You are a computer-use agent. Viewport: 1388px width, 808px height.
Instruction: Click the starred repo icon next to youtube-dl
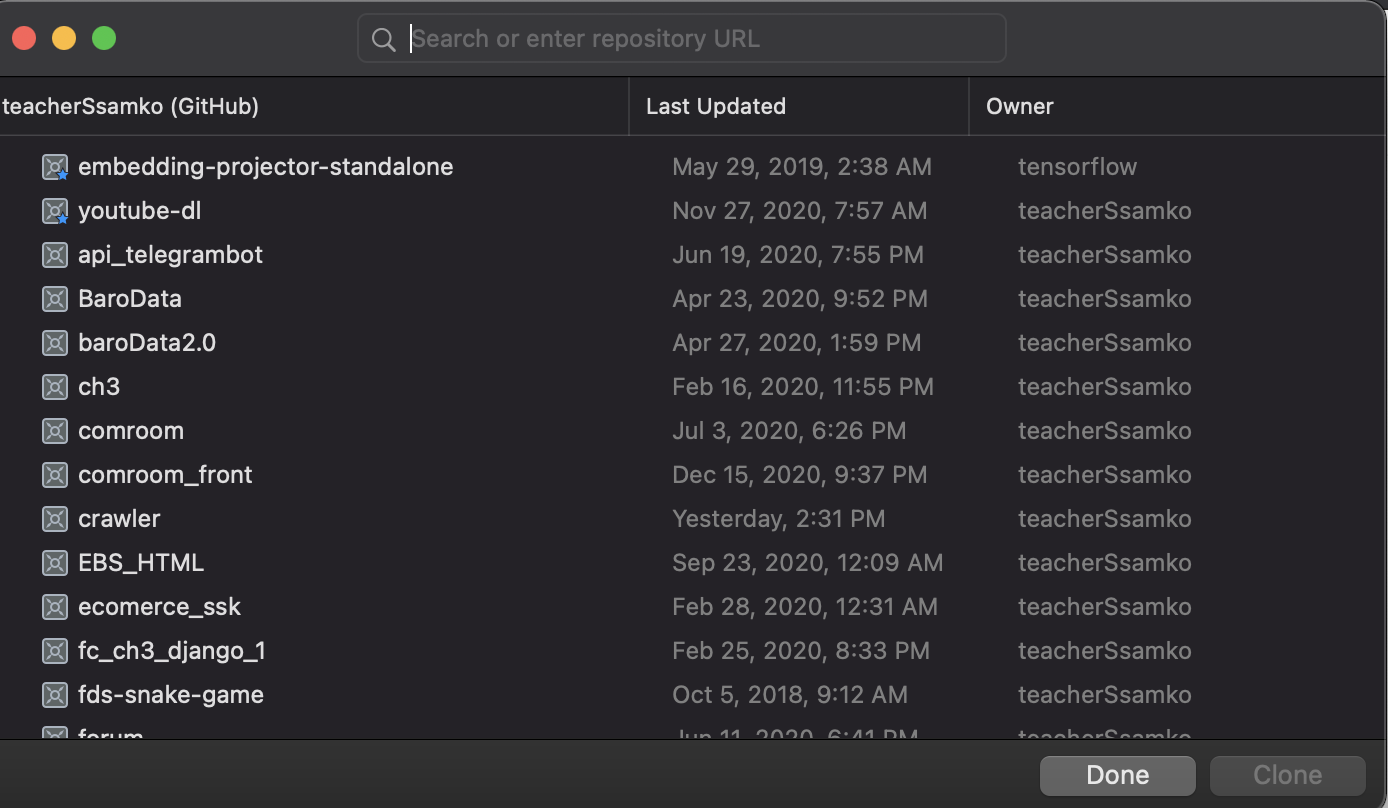click(x=55, y=211)
